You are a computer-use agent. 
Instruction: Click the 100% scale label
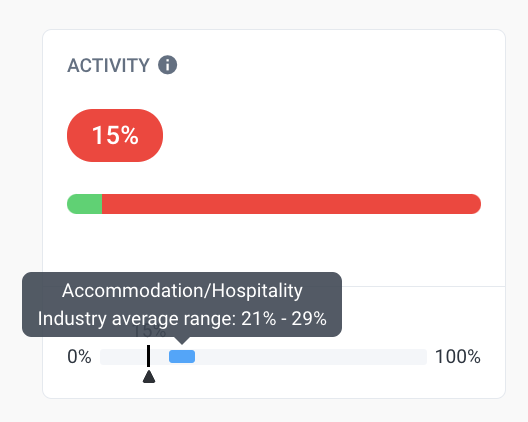pyautogui.click(x=458, y=357)
